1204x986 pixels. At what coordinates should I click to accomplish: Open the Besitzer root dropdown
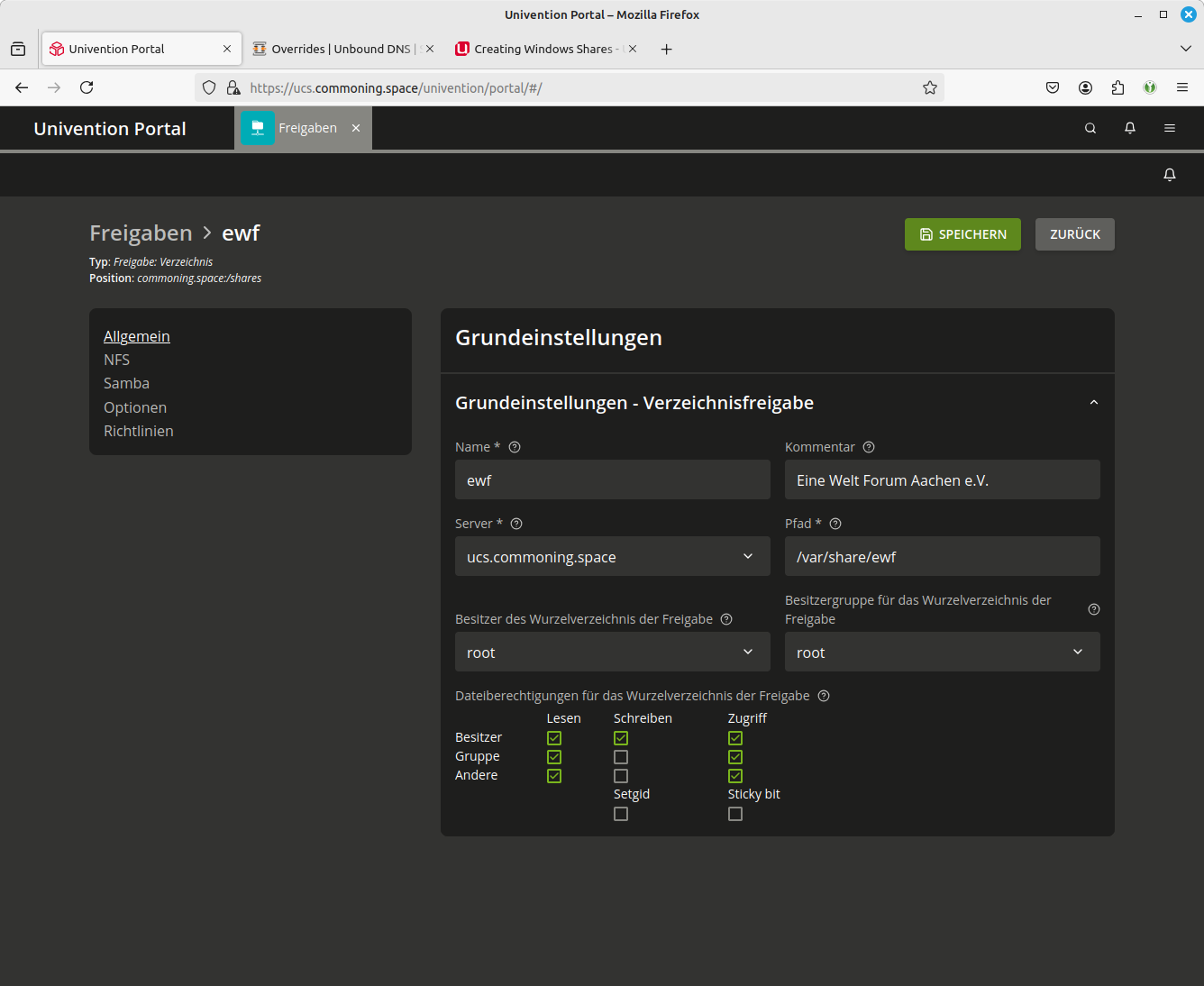pyautogui.click(x=613, y=652)
